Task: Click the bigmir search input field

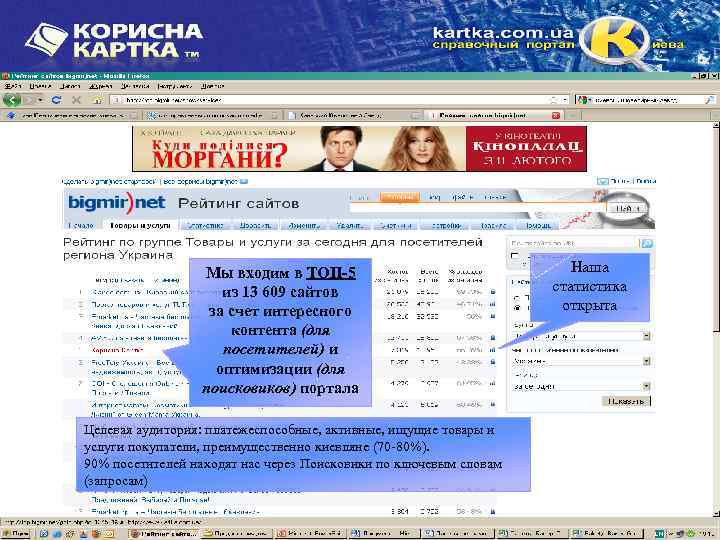Action: click(476, 208)
